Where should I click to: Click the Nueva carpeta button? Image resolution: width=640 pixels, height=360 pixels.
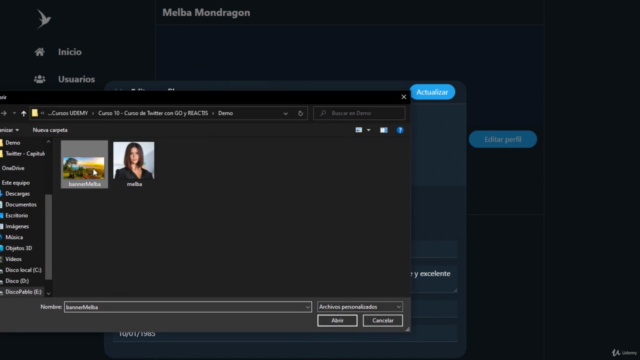50,130
